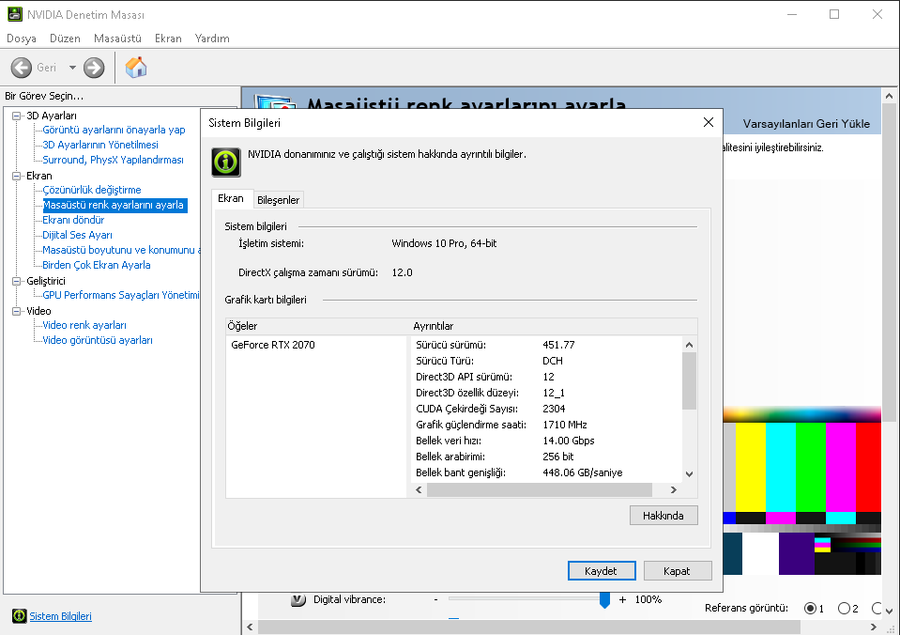Open Ekranı döndür page
Image resolution: width=900 pixels, height=635 pixels.
pos(73,220)
